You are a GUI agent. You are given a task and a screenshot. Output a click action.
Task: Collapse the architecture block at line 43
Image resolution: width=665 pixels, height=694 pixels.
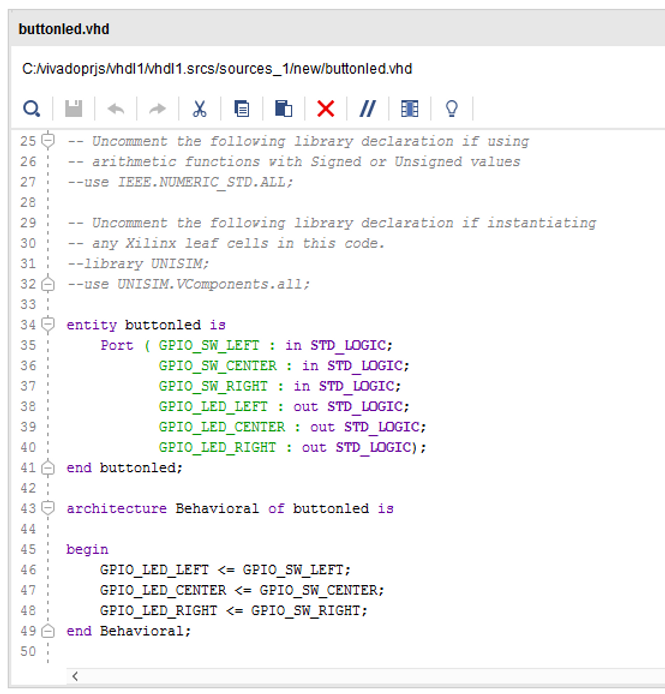pyautogui.click(x=48, y=508)
